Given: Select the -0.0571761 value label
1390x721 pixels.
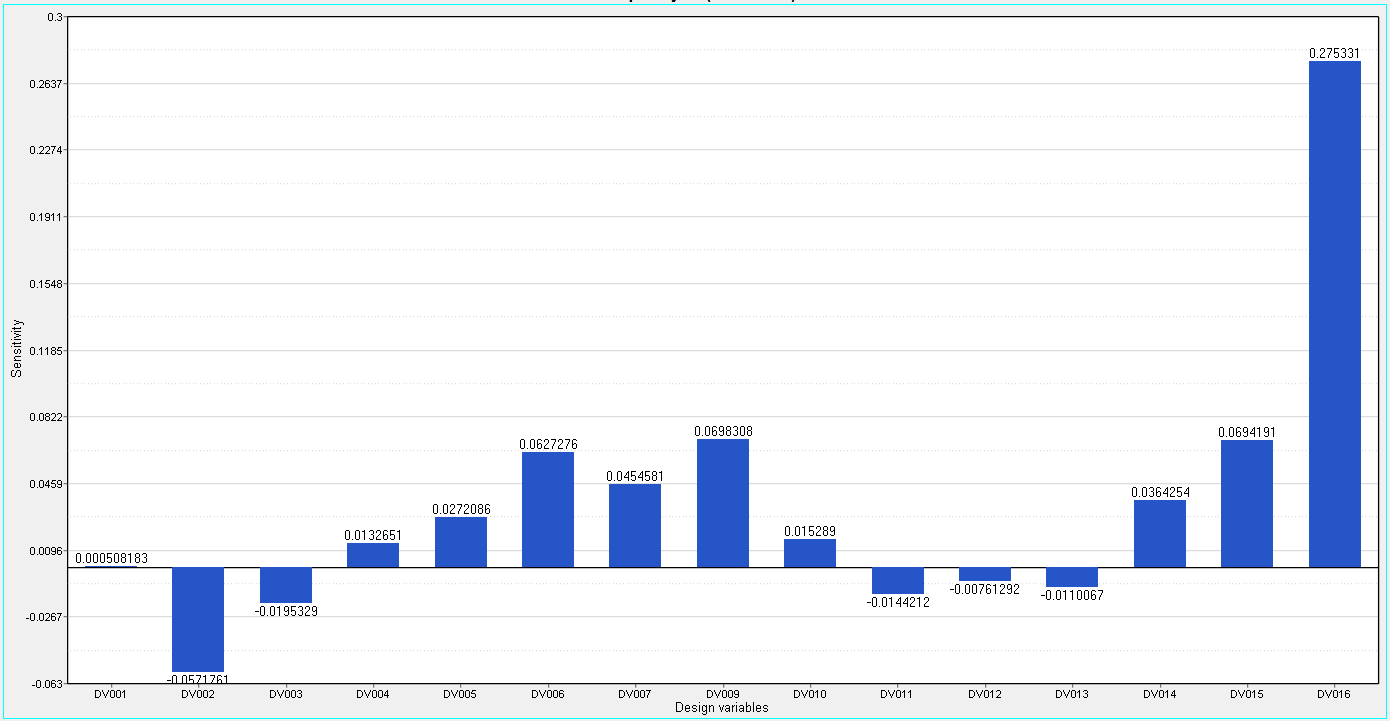Looking at the screenshot, I should pos(198,679).
